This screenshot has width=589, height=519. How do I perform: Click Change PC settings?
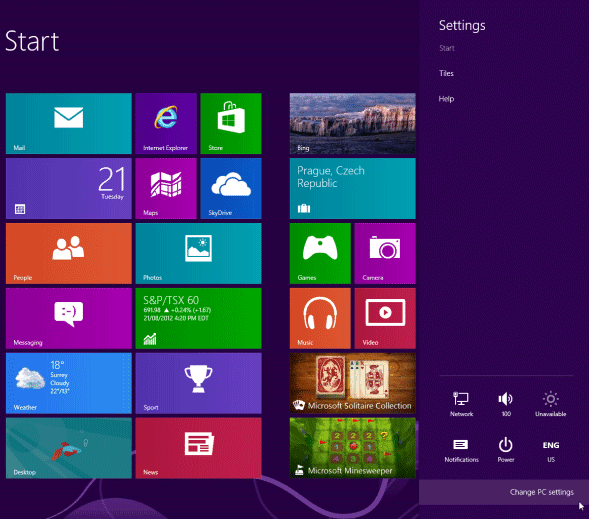click(x=542, y=492)
